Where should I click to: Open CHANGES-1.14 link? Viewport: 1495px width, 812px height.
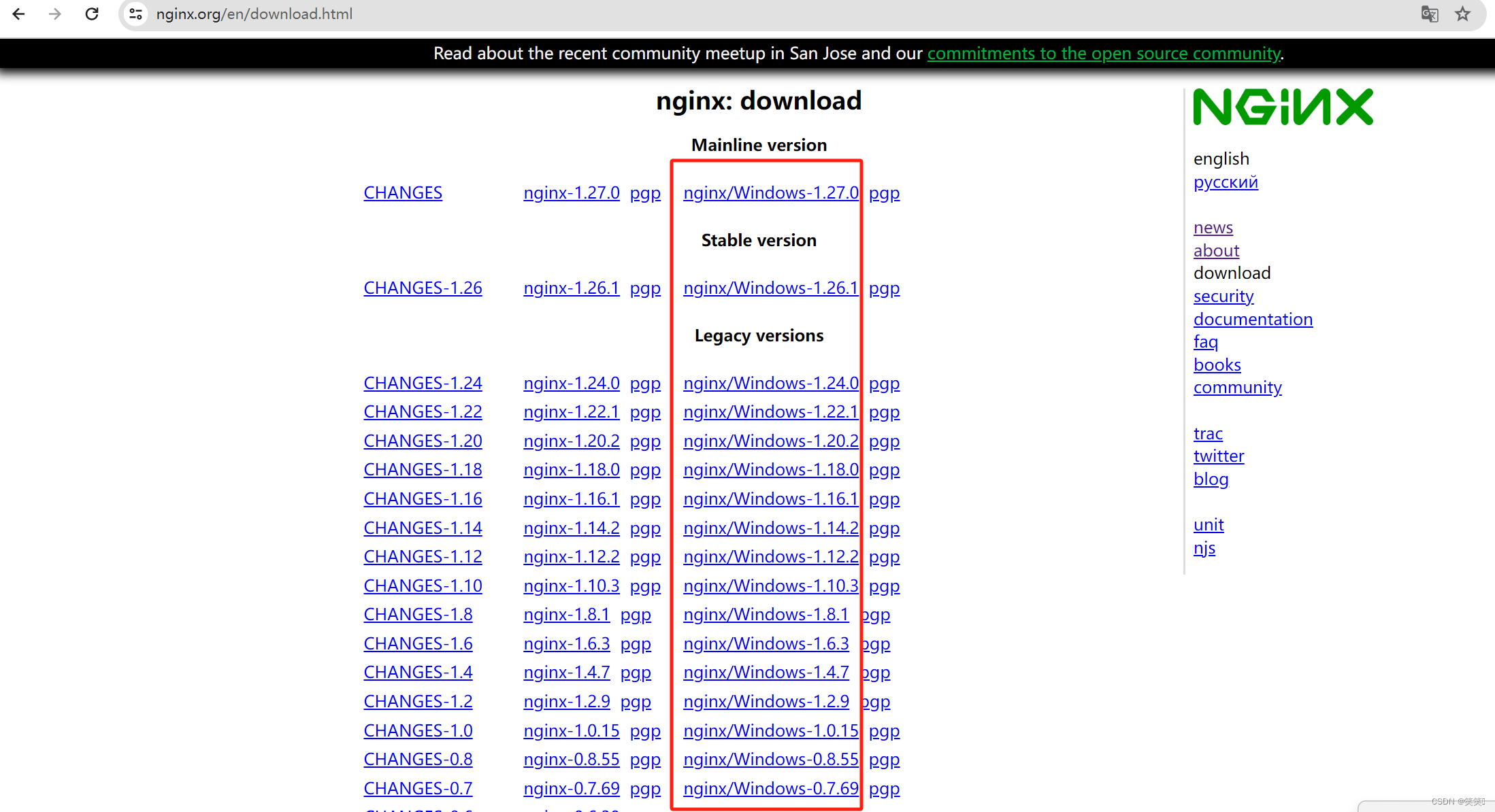point(423,528)
